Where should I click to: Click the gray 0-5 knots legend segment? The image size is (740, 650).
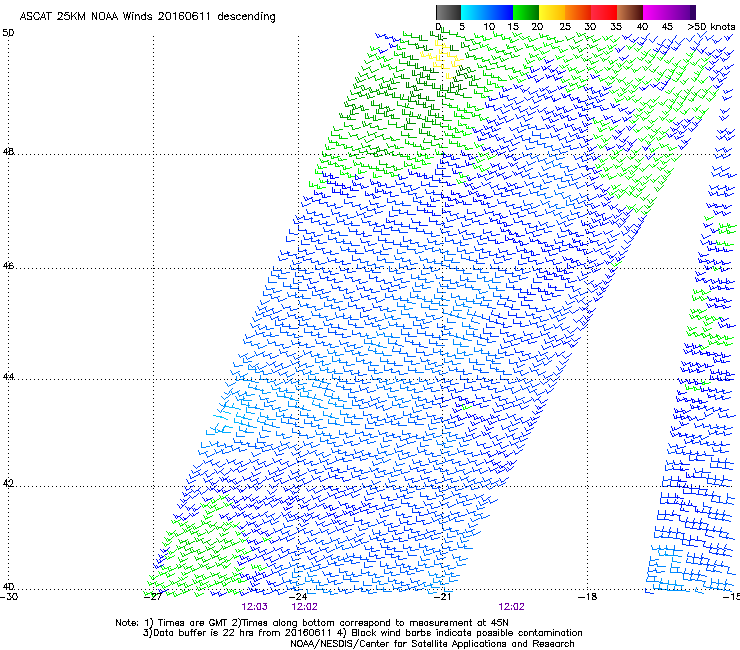(448, 12)
